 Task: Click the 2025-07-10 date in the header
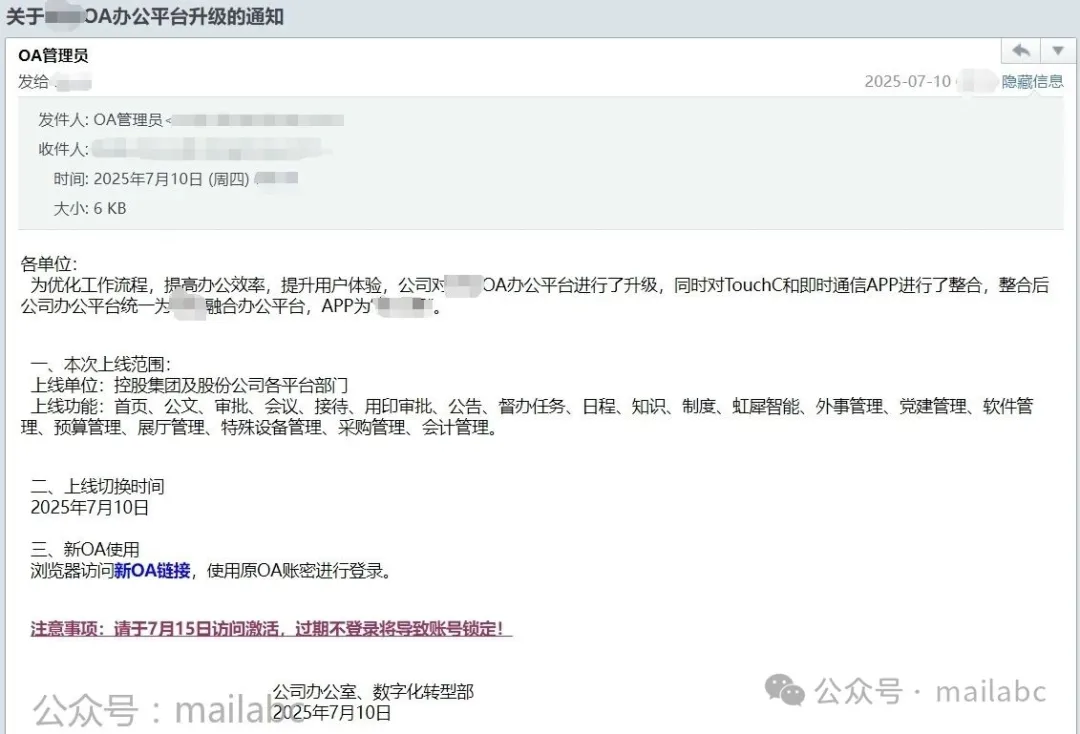(907, 82)
